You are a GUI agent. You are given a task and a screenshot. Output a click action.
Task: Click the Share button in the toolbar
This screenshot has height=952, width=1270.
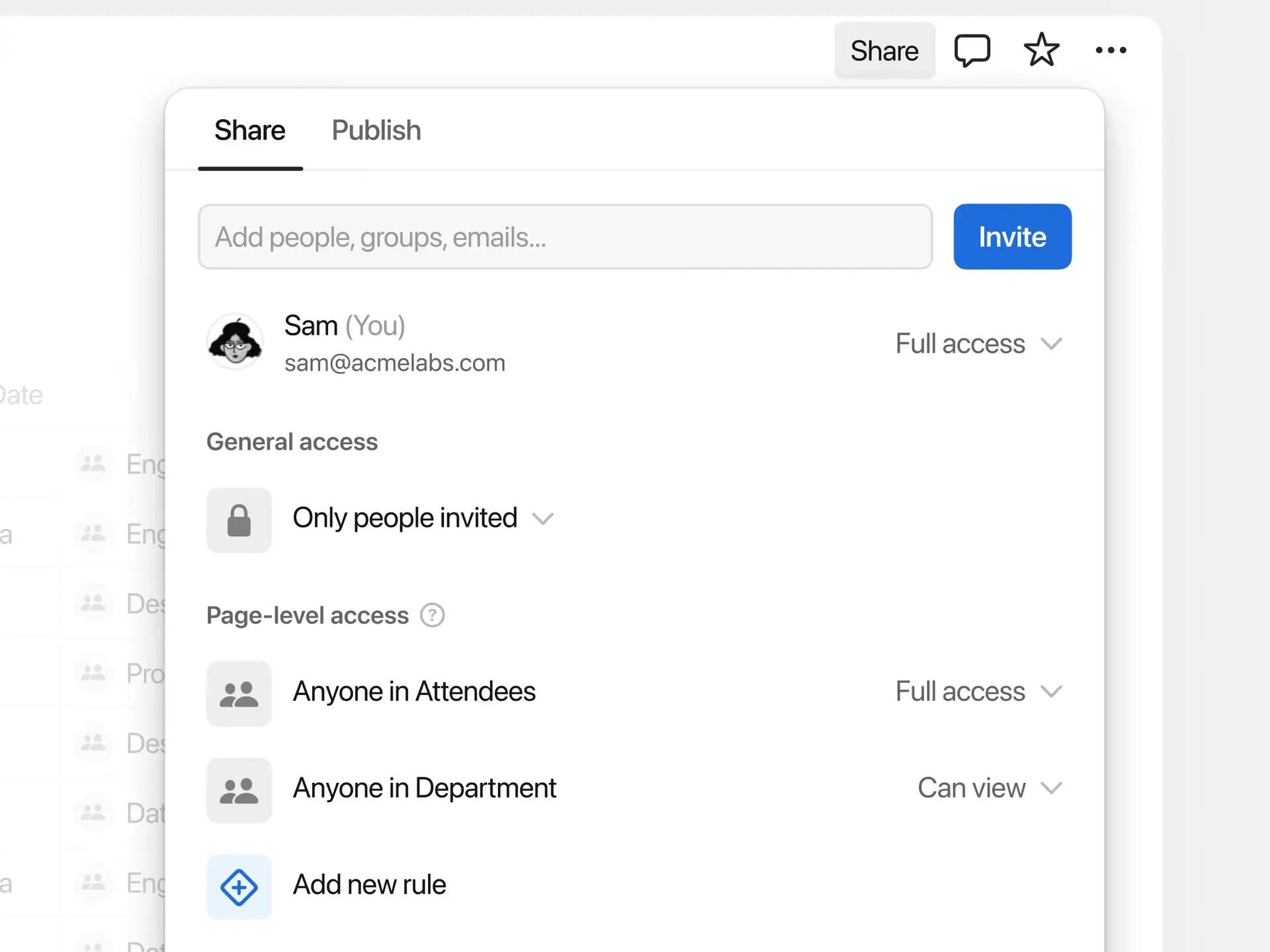884,50
